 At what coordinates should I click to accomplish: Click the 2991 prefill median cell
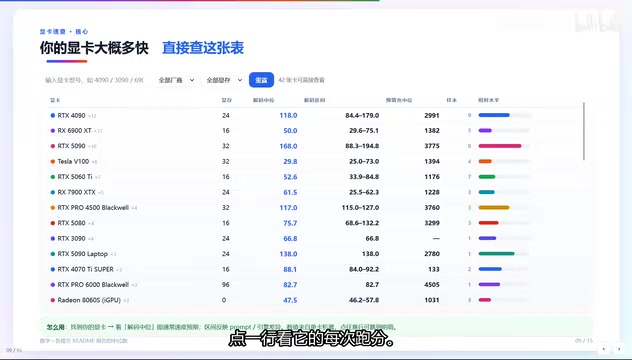point(432,115)
